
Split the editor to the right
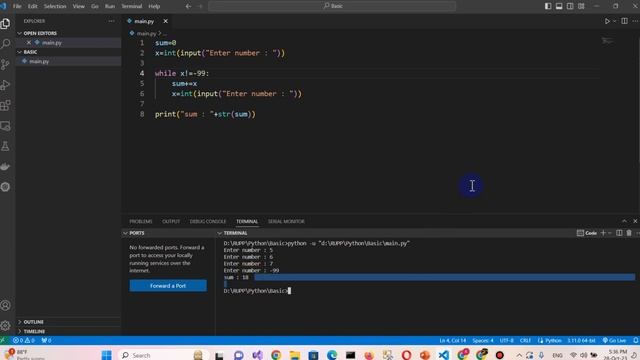coord(624,21)
